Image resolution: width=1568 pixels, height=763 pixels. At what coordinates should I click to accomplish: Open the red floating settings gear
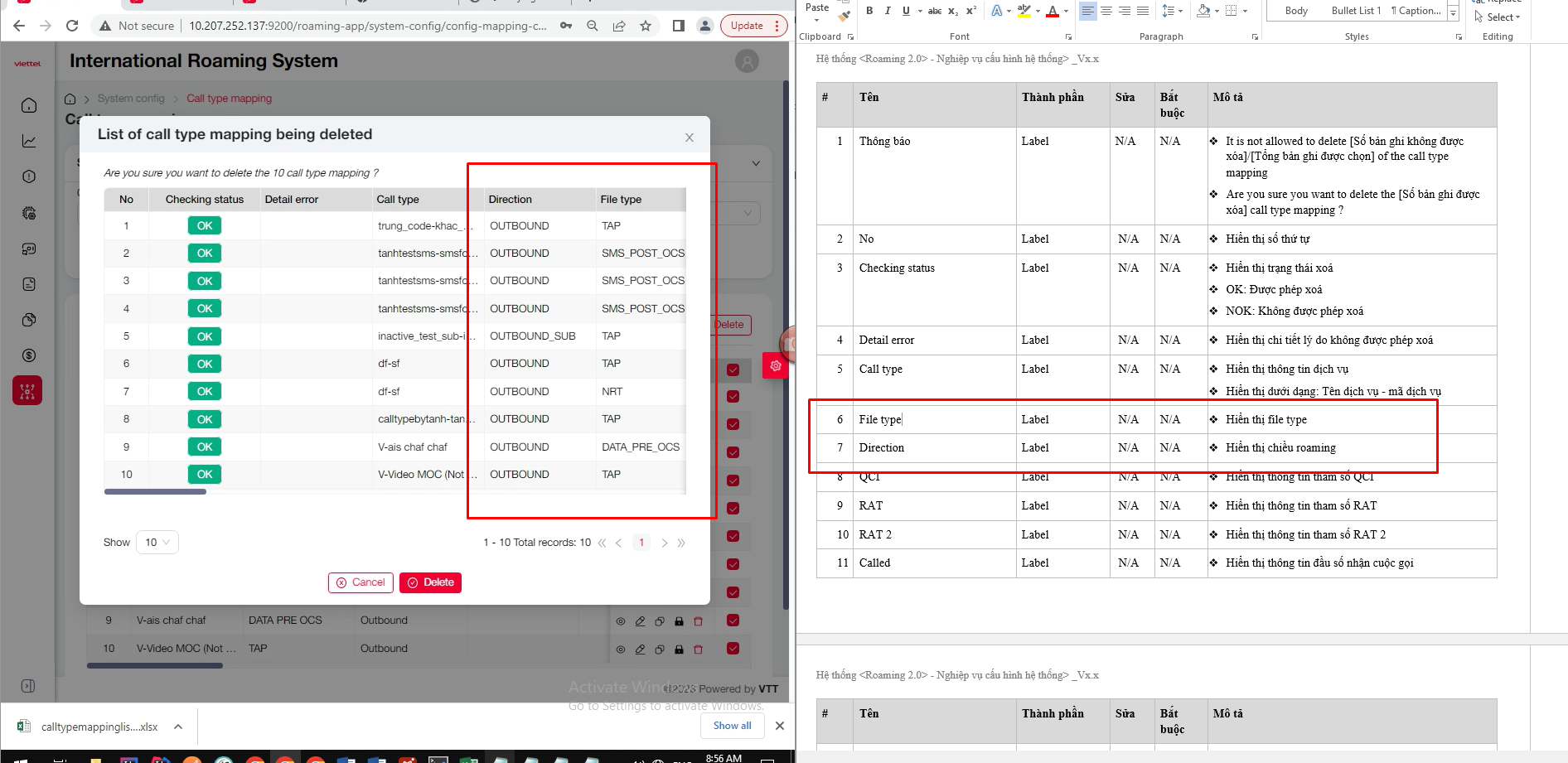tap(775, 365)
